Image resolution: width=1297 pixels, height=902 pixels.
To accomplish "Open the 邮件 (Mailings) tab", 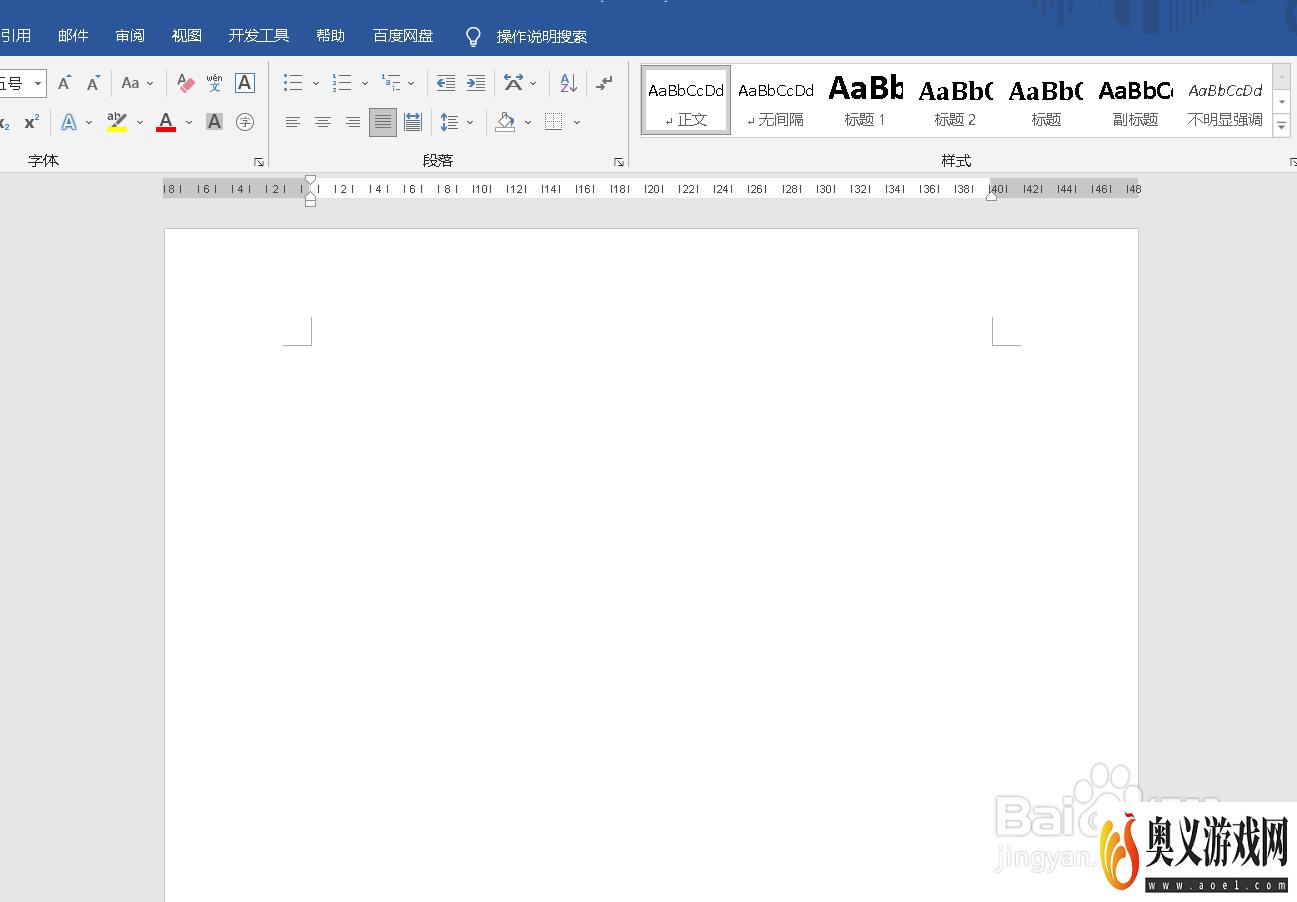I will click(73, 36).
